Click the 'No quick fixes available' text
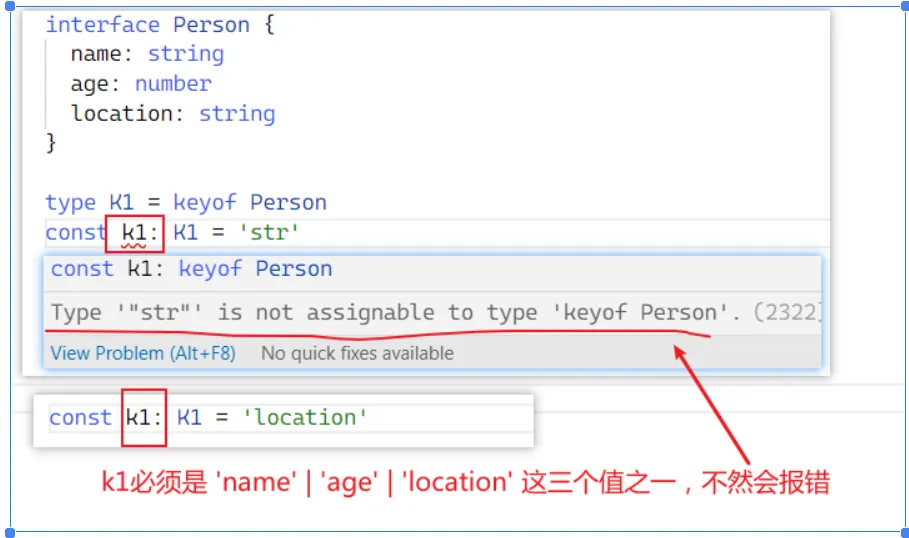 [357, 353]
